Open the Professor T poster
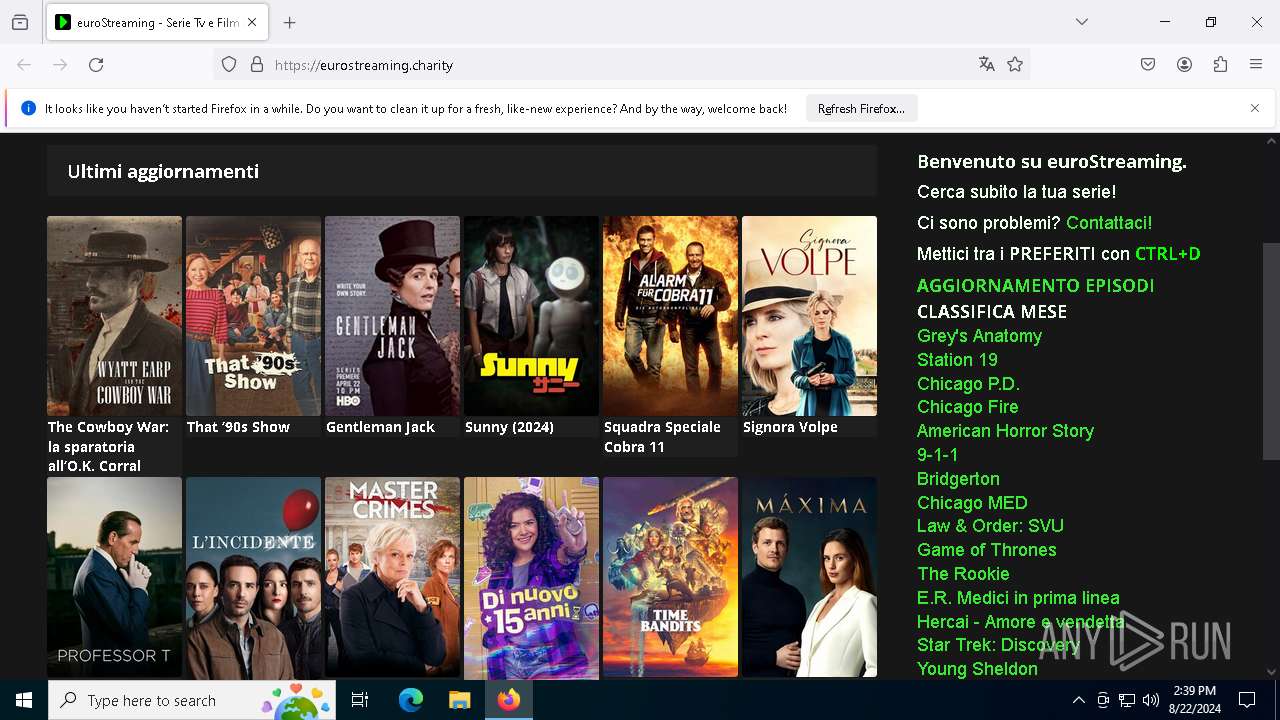The image size is (1280, 720). (114, 577)
